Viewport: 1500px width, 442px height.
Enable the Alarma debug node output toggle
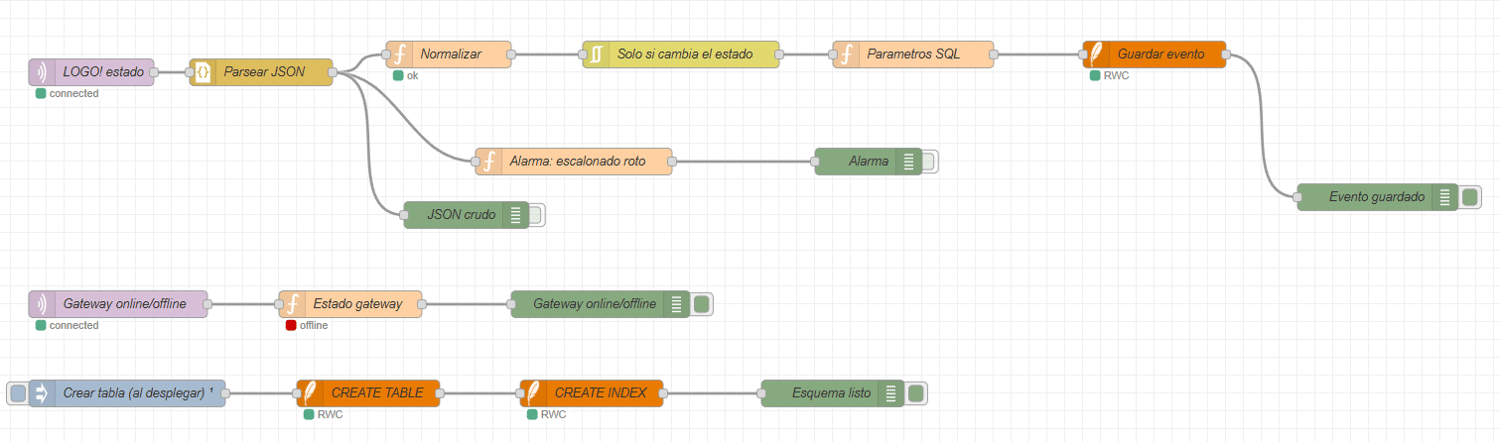(930, 161)
